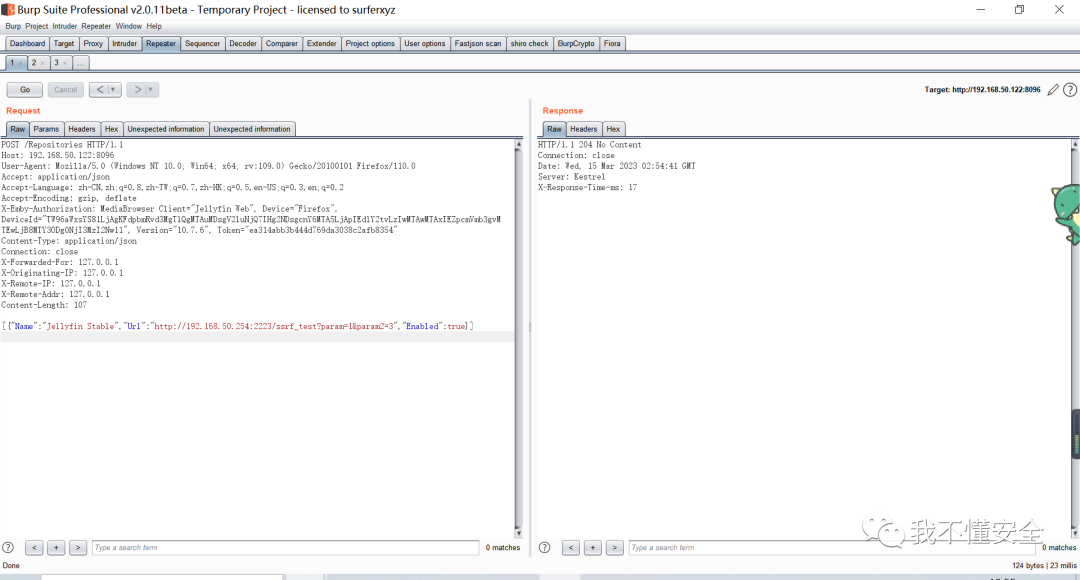Image resolution: width=1080 pixels, height=580 pixels.
Task: Close Repeater tab 1
Action: point(21,63)
